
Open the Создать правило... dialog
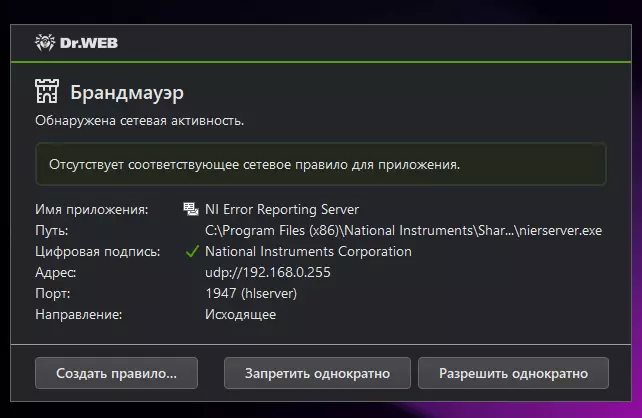pos(116,373)
